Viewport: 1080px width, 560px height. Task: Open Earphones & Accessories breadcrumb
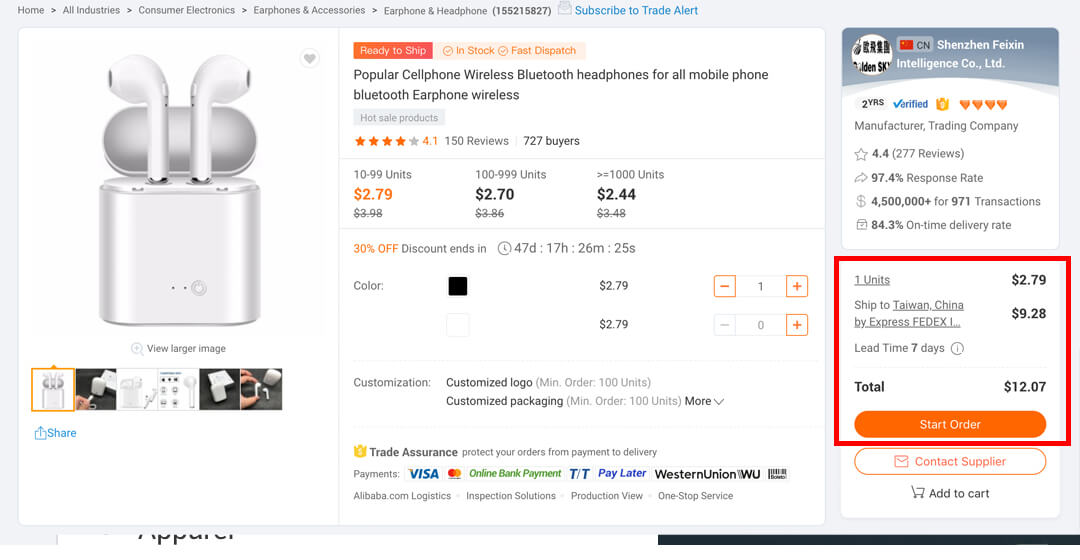309,10
